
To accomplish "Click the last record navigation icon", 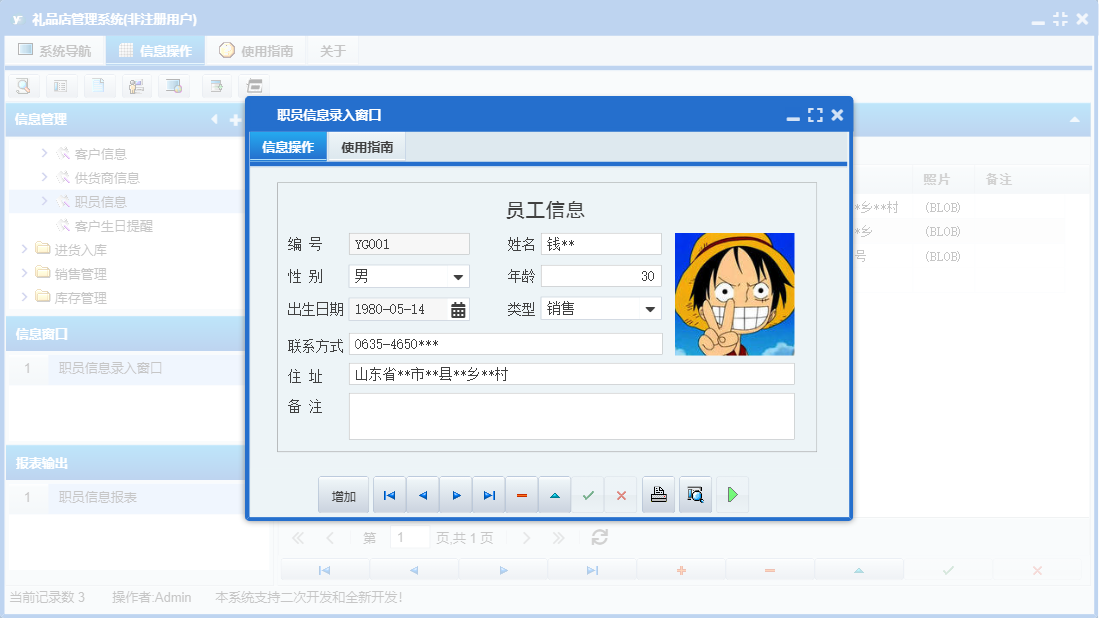I will [488, 494].
